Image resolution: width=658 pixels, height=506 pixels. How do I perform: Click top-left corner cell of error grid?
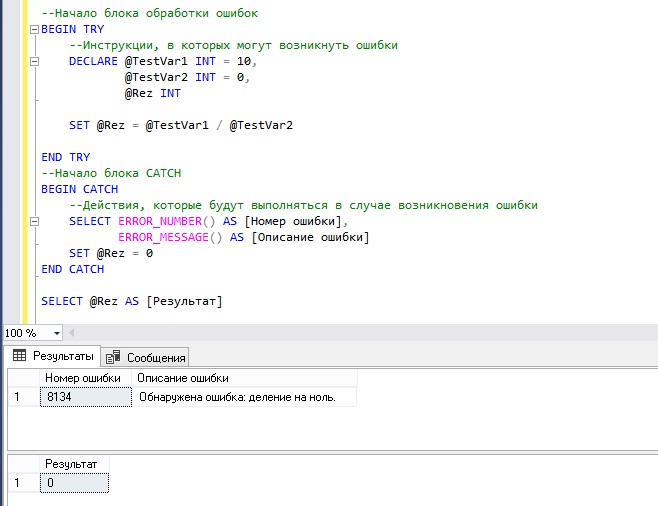22,378
